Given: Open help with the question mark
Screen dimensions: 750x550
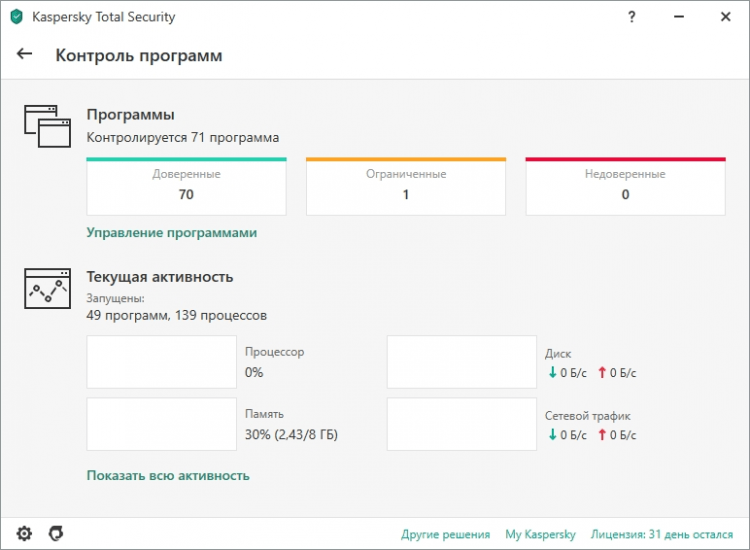Looking at the screenshot, I should 631,17.
